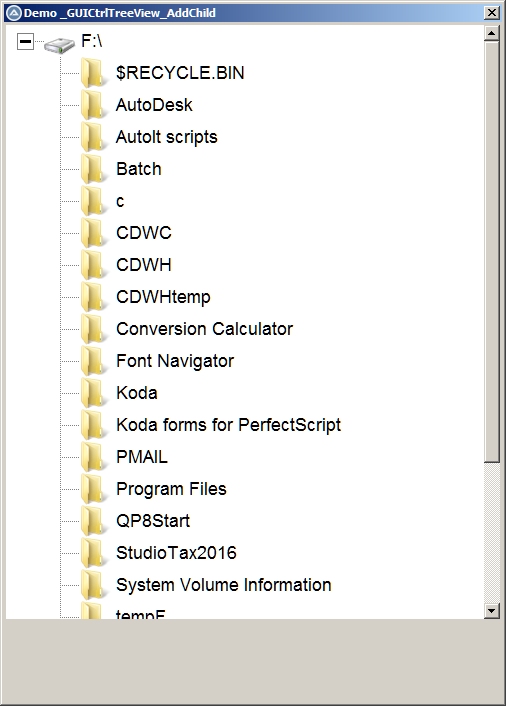Viewport: 506px width, 706px height.
Task: Select the AutoIt scripts tree item
Action: (x=167, y=137)
